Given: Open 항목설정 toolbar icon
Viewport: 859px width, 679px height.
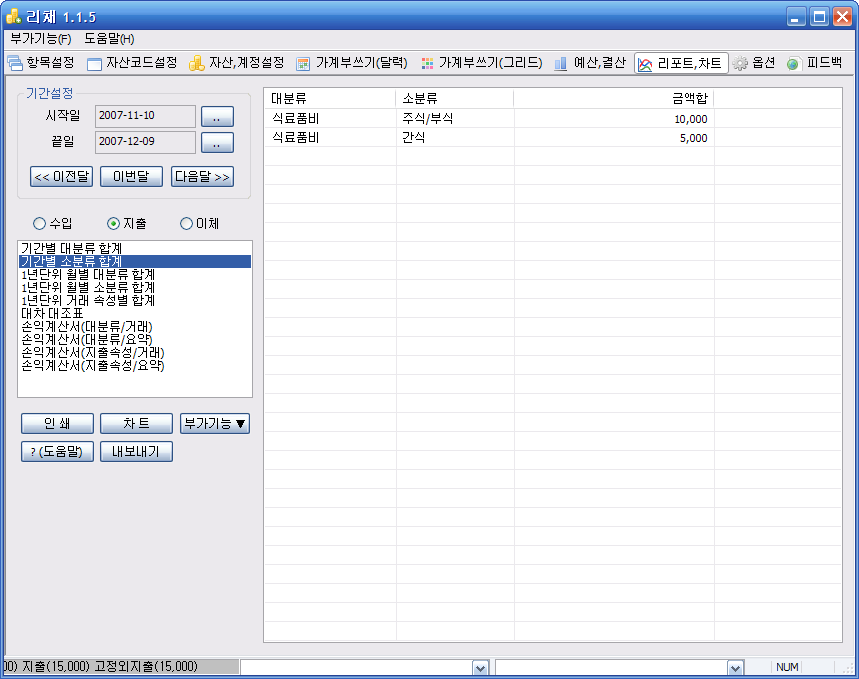Looking at the screenshot, I should 15,63.
